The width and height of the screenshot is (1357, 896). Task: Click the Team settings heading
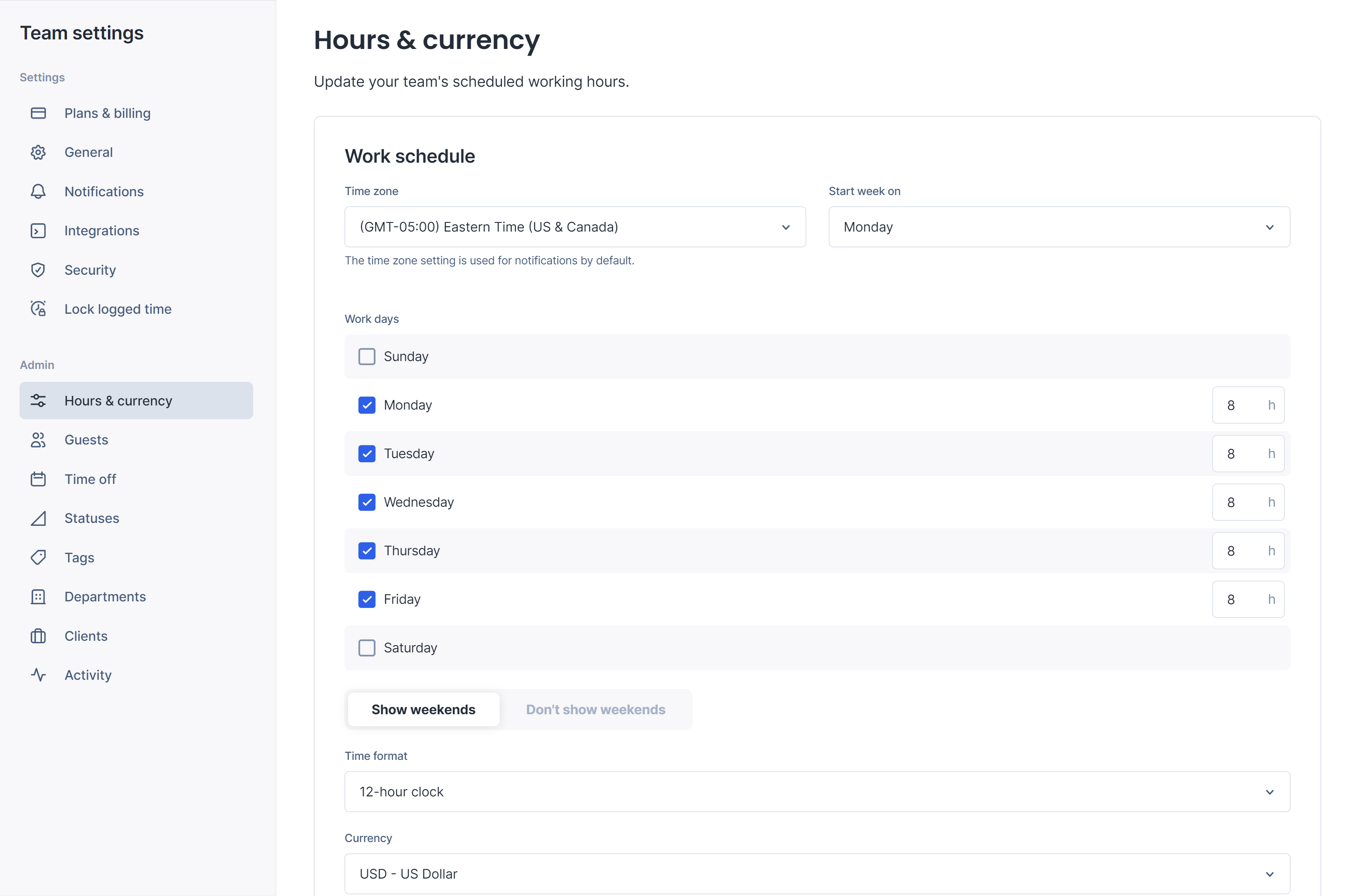tap(82, 33)
